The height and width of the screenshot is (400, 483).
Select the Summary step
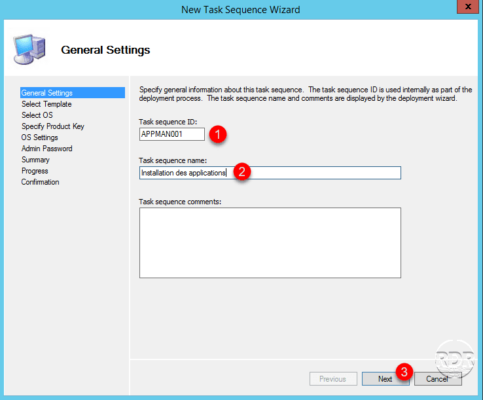click(x=35, y=160)
